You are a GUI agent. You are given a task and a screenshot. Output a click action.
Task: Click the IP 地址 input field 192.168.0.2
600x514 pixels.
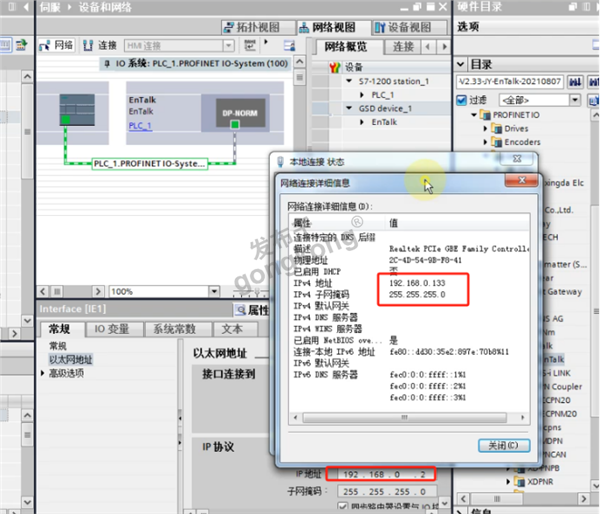[x=384, y=475]
